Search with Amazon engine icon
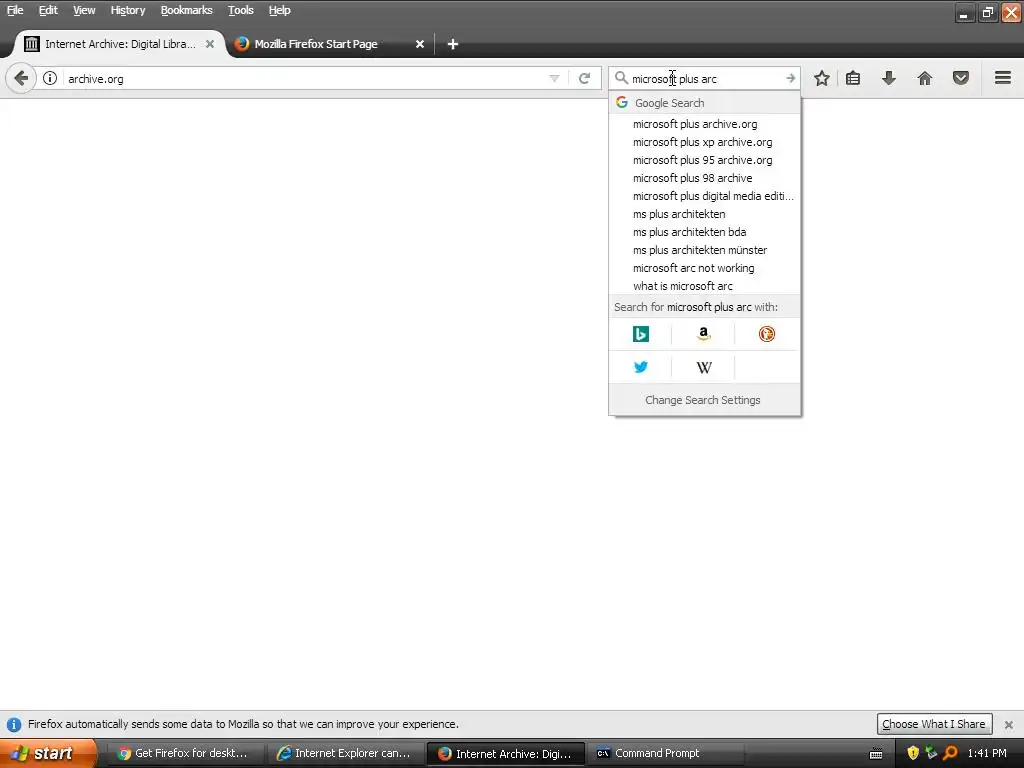Image resolution: width=1024 pixels, height=768 pixels. tap(703, 334)
